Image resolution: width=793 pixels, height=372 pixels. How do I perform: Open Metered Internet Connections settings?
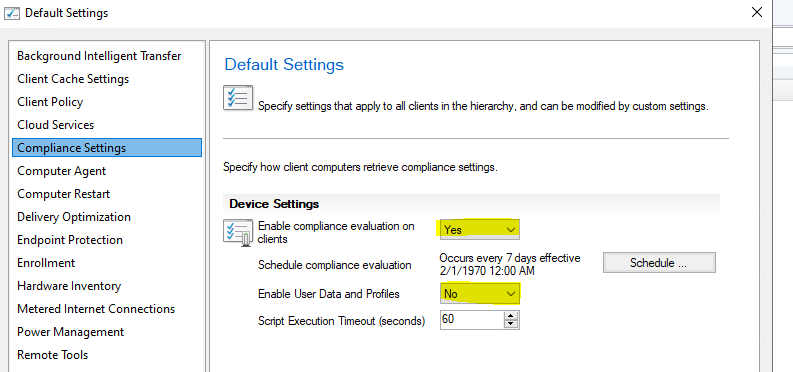point(96,309)
